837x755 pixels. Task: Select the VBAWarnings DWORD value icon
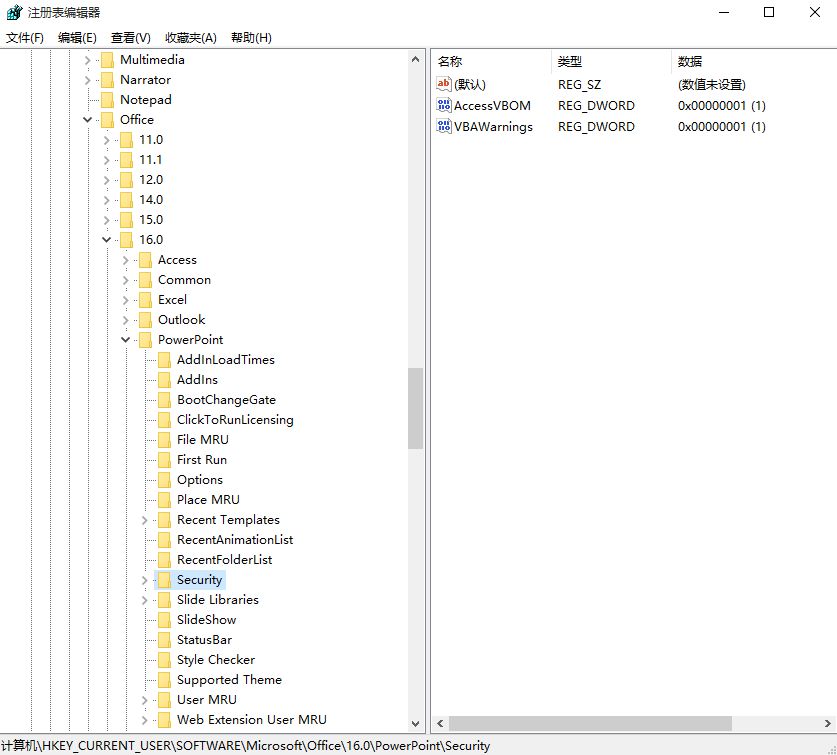coord(444,126)
